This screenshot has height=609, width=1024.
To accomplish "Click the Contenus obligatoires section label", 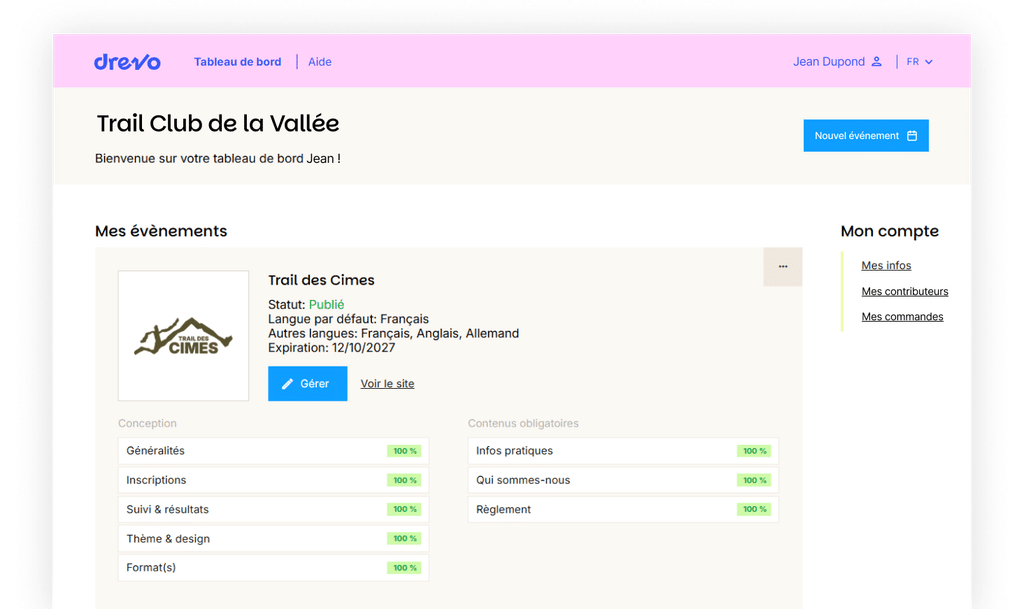I will click(x=523, y=424).
